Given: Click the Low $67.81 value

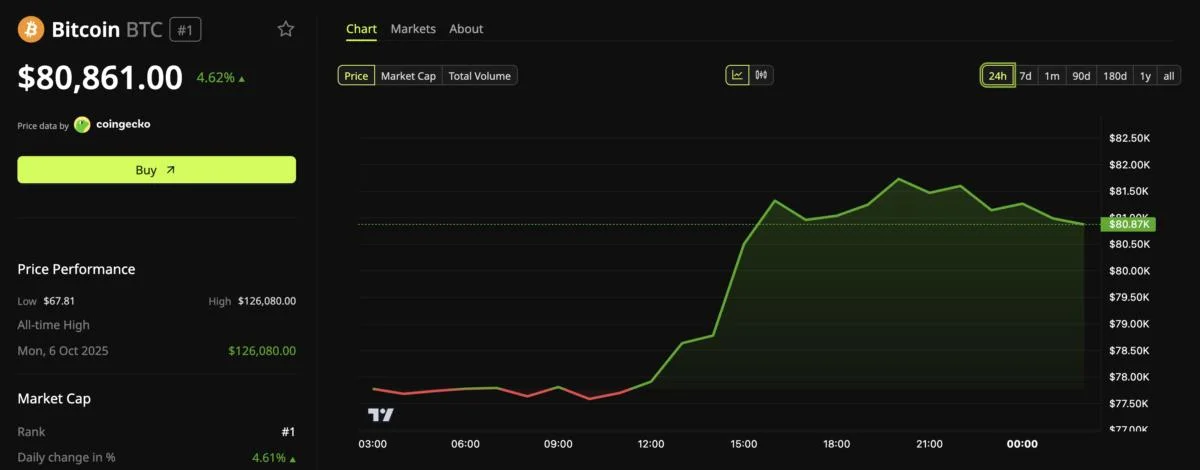Looking at the screenshot, I should [59, 301].
